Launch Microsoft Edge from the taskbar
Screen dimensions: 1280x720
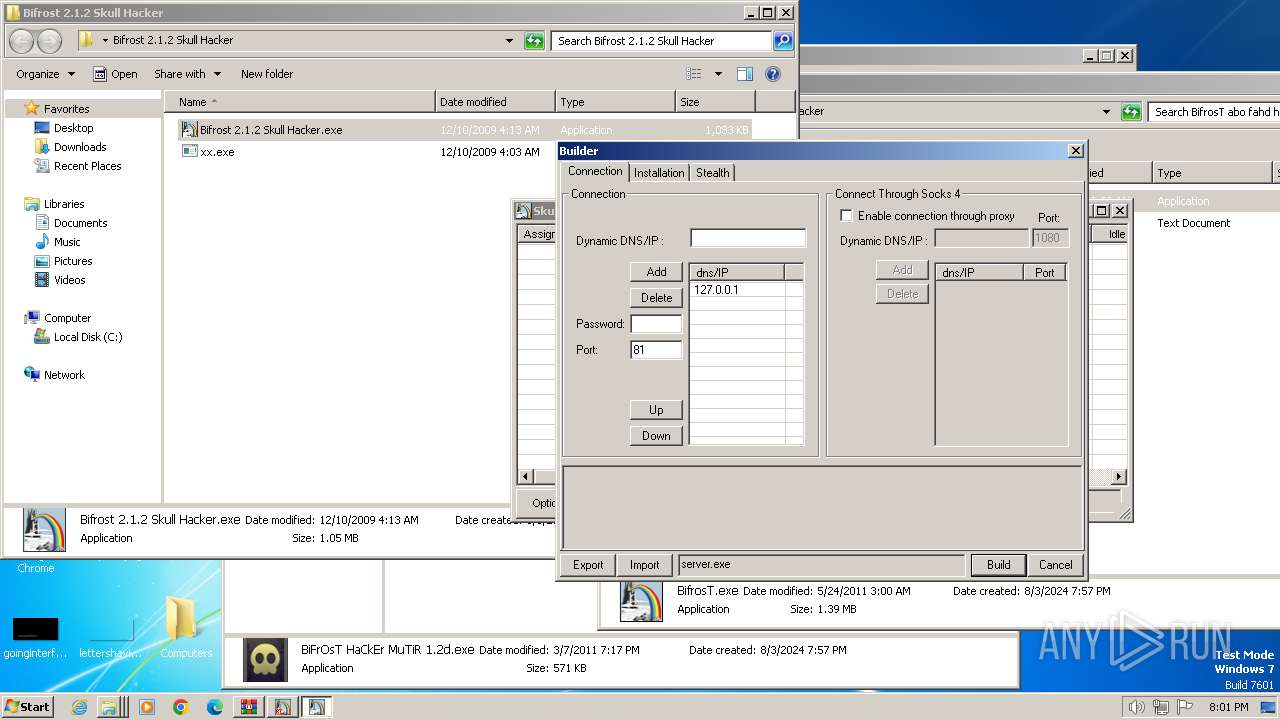coord(215,707)
